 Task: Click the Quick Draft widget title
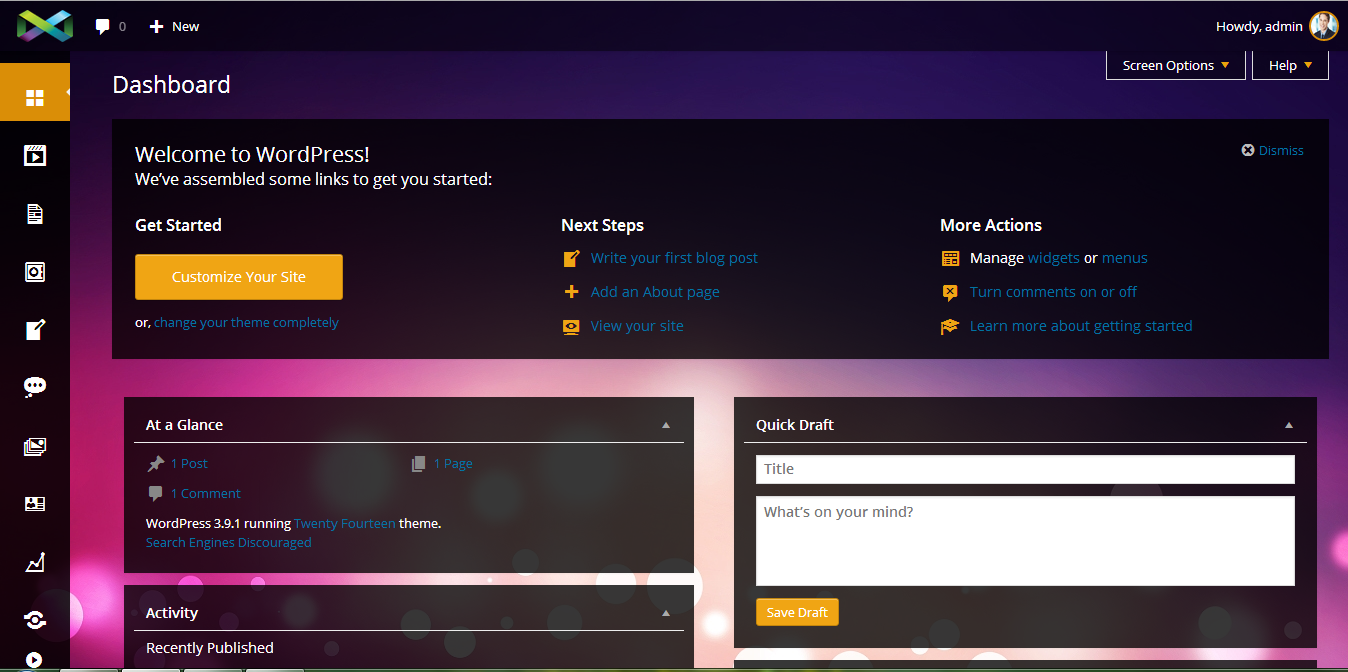coord(795,425)
